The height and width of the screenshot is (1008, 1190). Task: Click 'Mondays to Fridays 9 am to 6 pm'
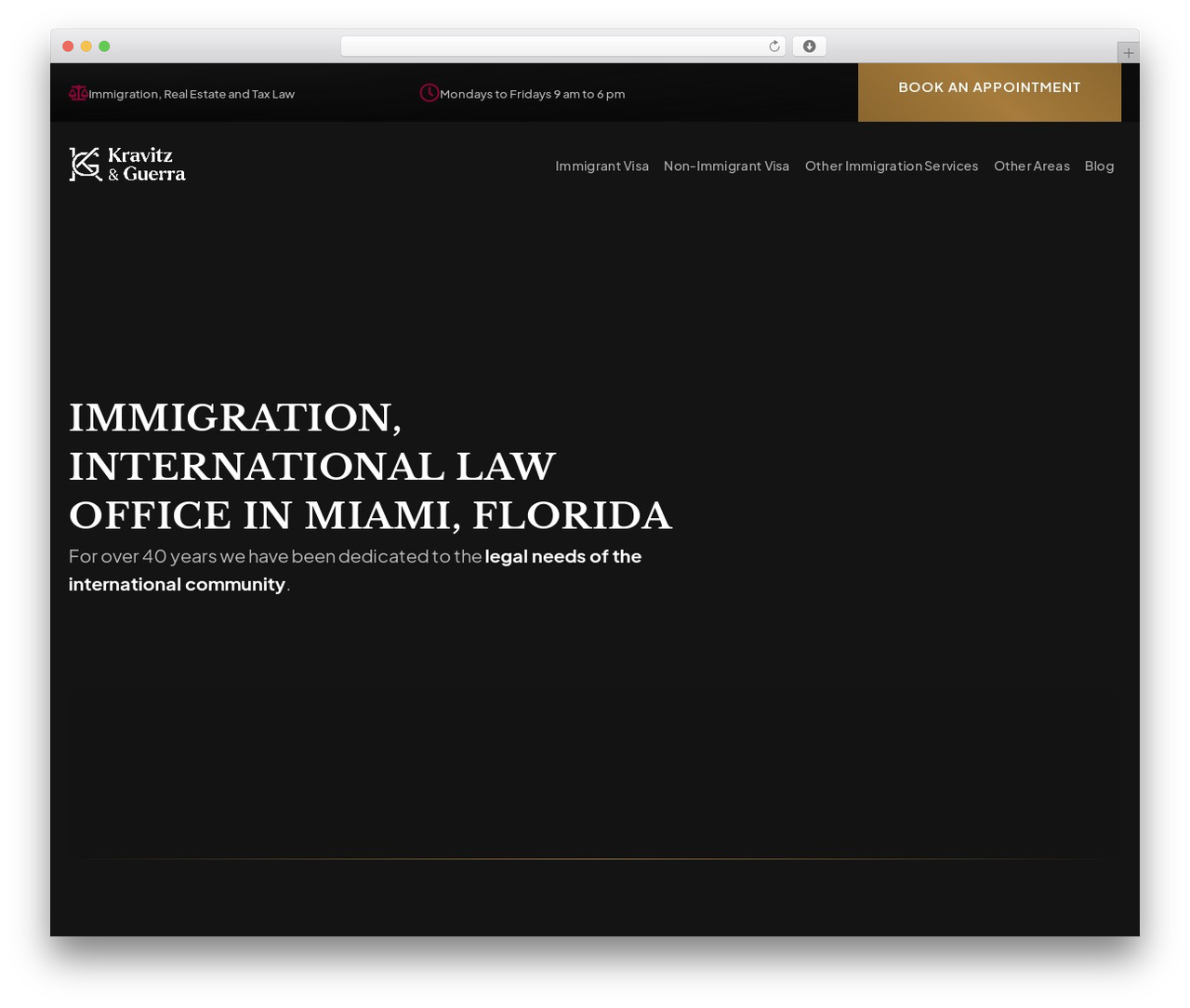[x=533, y=94]
